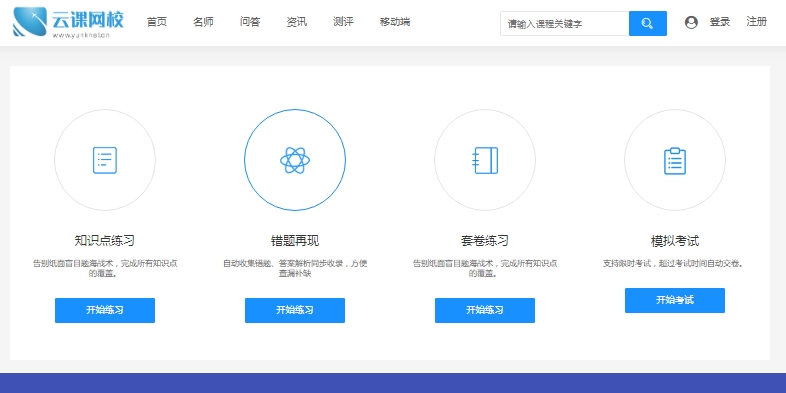The image size is (786, 393).
Task: Click the course keyword search field
Action: click(564, 24)
